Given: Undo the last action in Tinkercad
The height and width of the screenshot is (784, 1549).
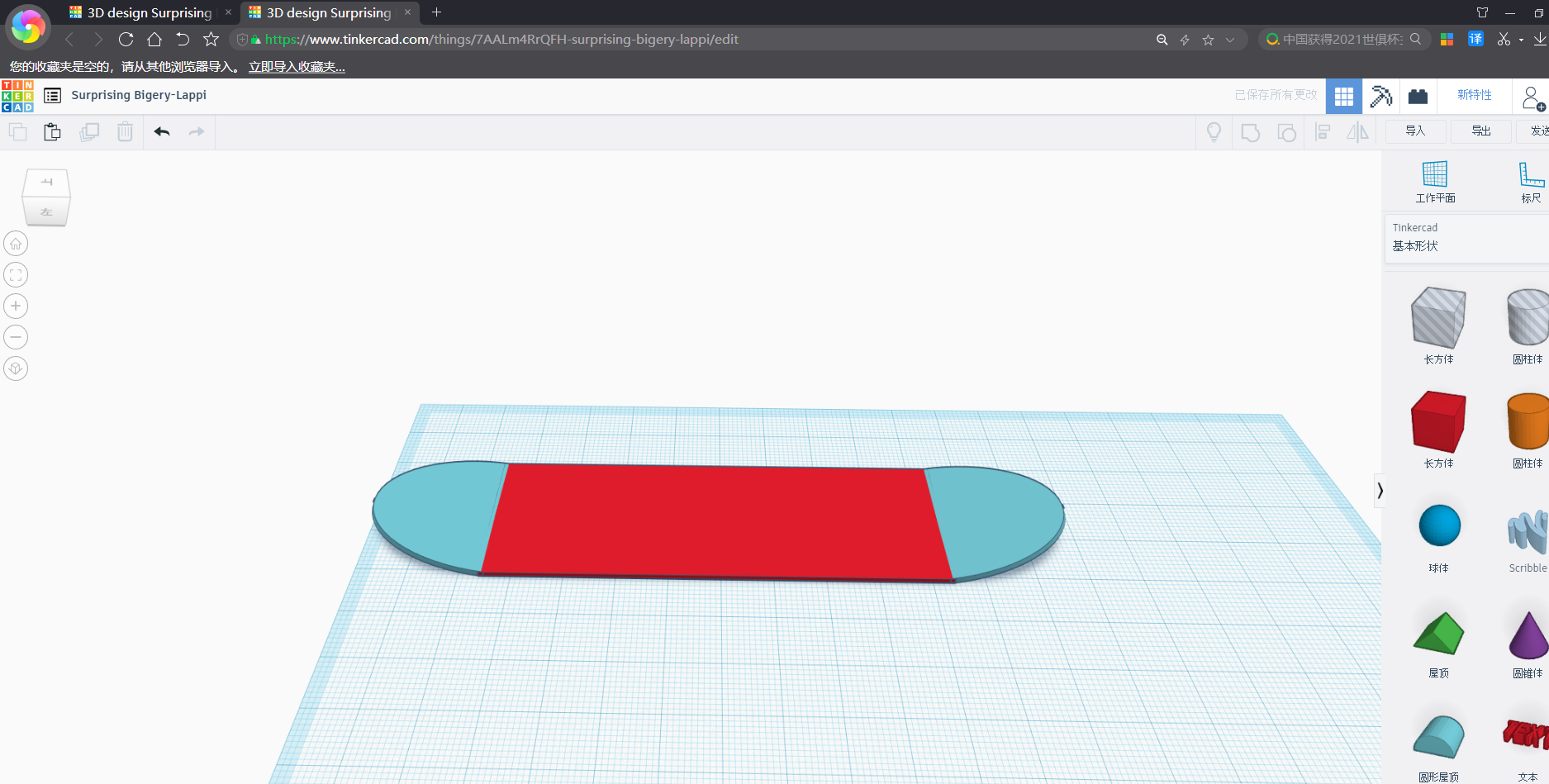Looking at the screenshot, I should [162, 132].
